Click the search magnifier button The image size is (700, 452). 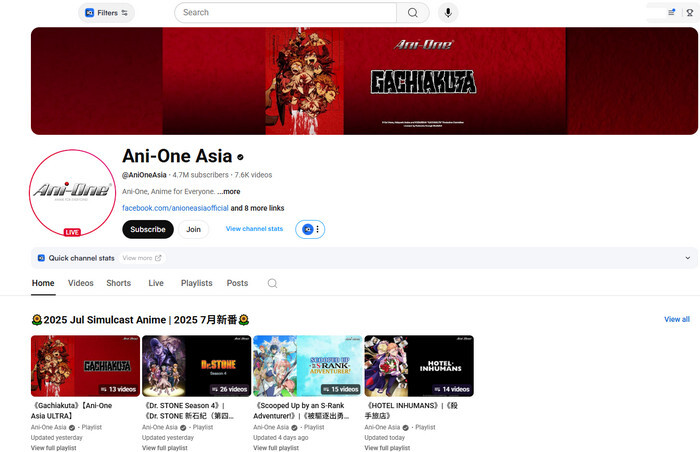pos(413,13)
